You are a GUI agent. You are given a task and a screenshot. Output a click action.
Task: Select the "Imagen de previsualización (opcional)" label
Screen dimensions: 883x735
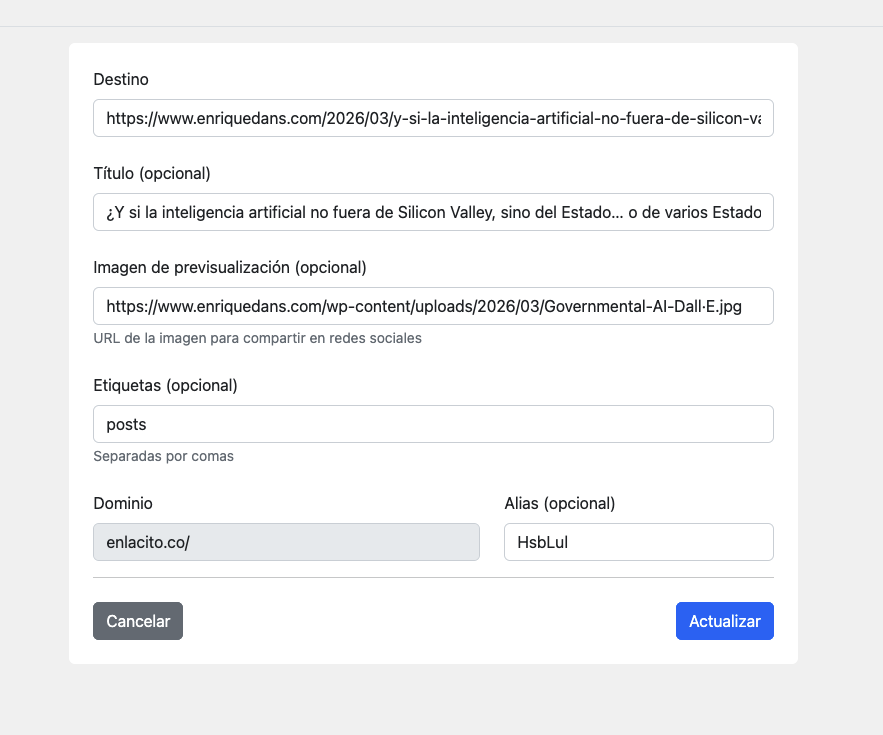click(x=230, y=267)
